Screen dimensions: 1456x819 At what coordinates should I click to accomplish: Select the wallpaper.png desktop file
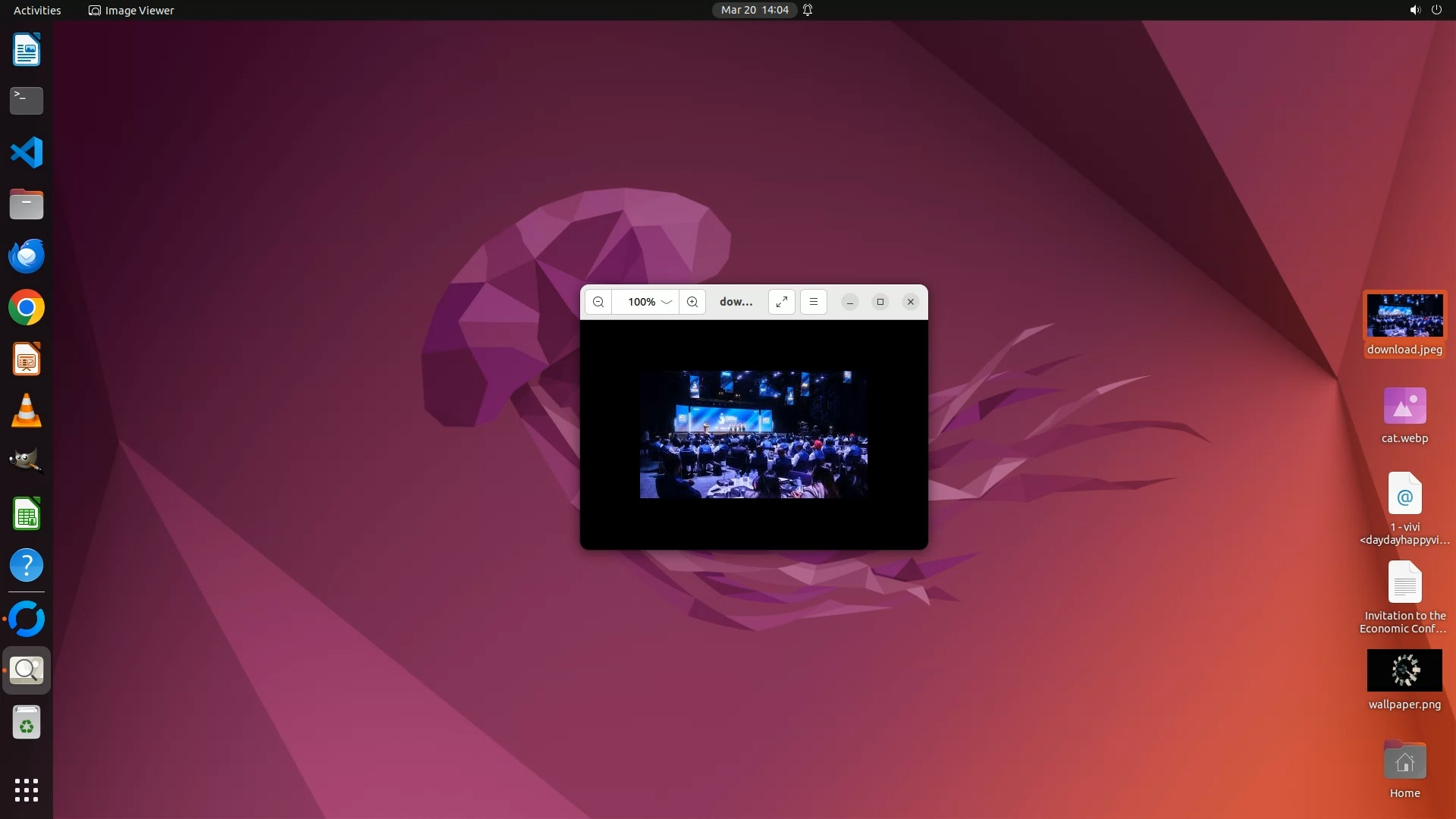point(1404,670)
